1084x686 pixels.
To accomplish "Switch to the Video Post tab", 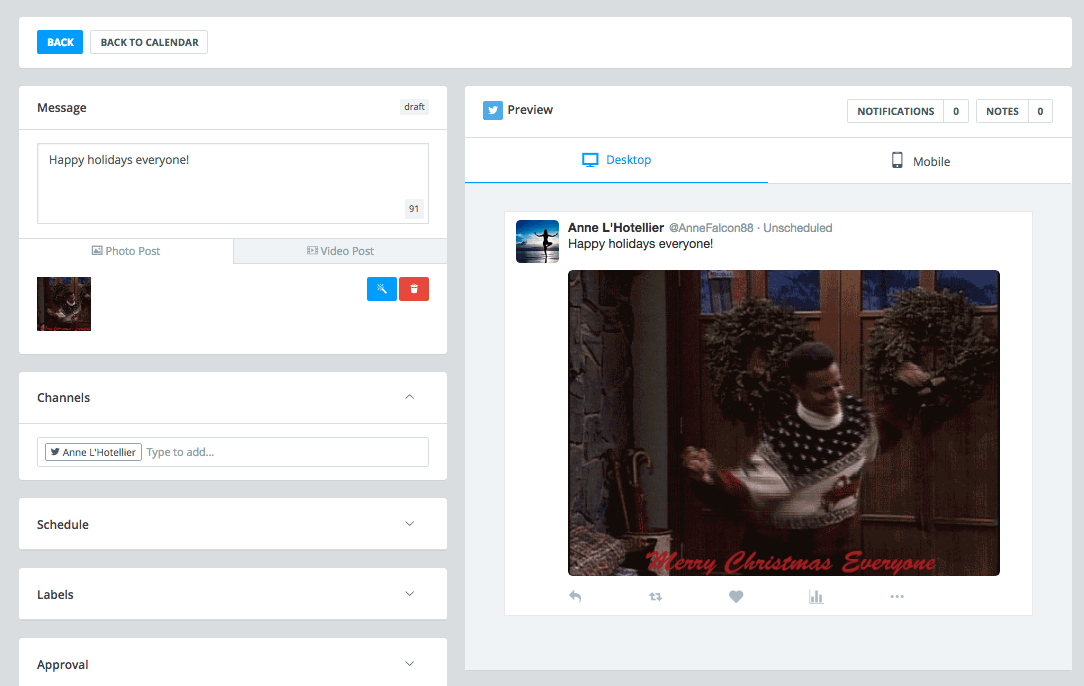I will tap(340, 251).
